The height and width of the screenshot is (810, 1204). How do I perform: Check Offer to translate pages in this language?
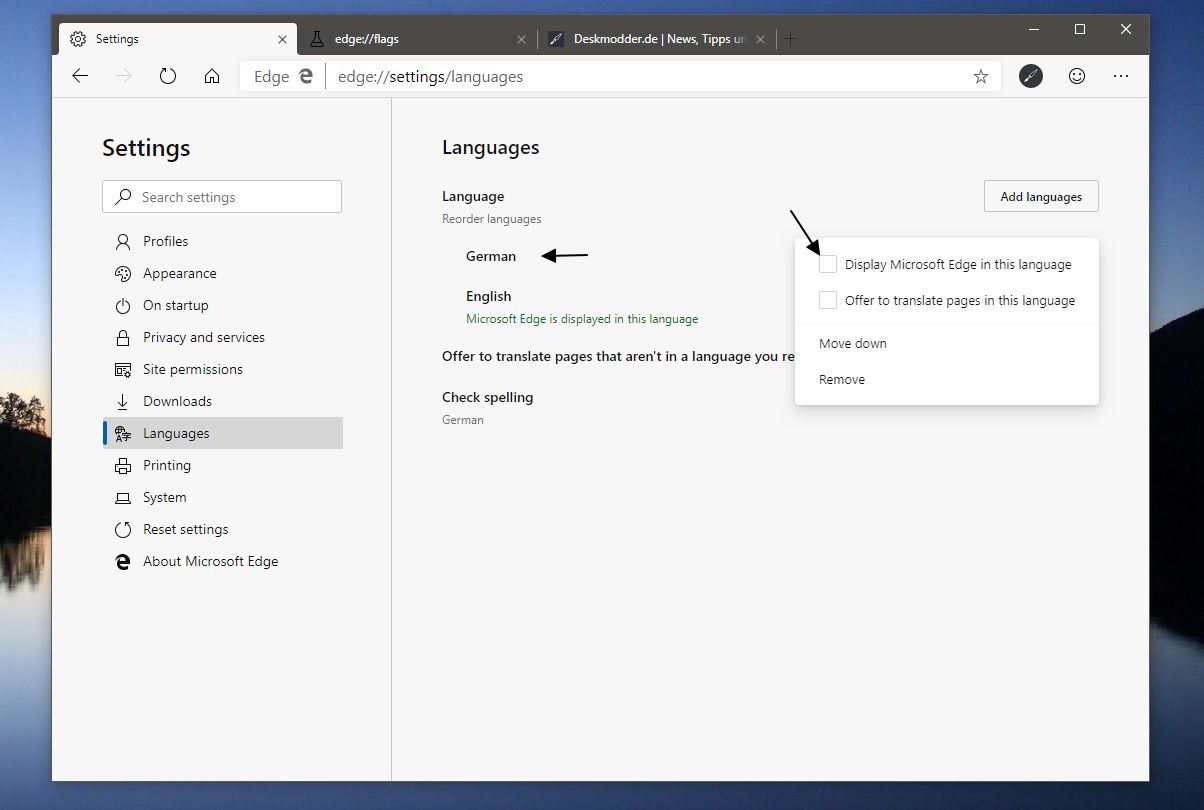pyautogui.click(x=828, y=300)
